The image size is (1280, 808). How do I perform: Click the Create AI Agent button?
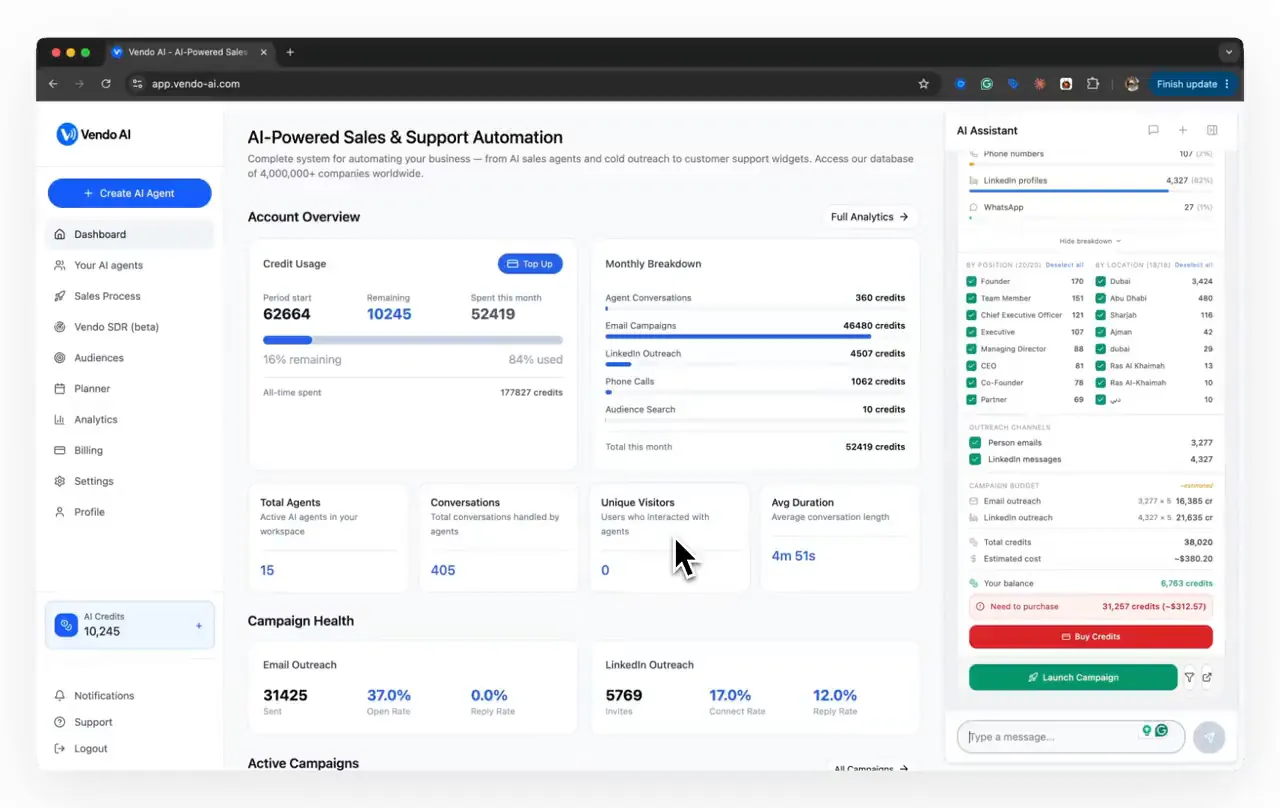(130, 193)
